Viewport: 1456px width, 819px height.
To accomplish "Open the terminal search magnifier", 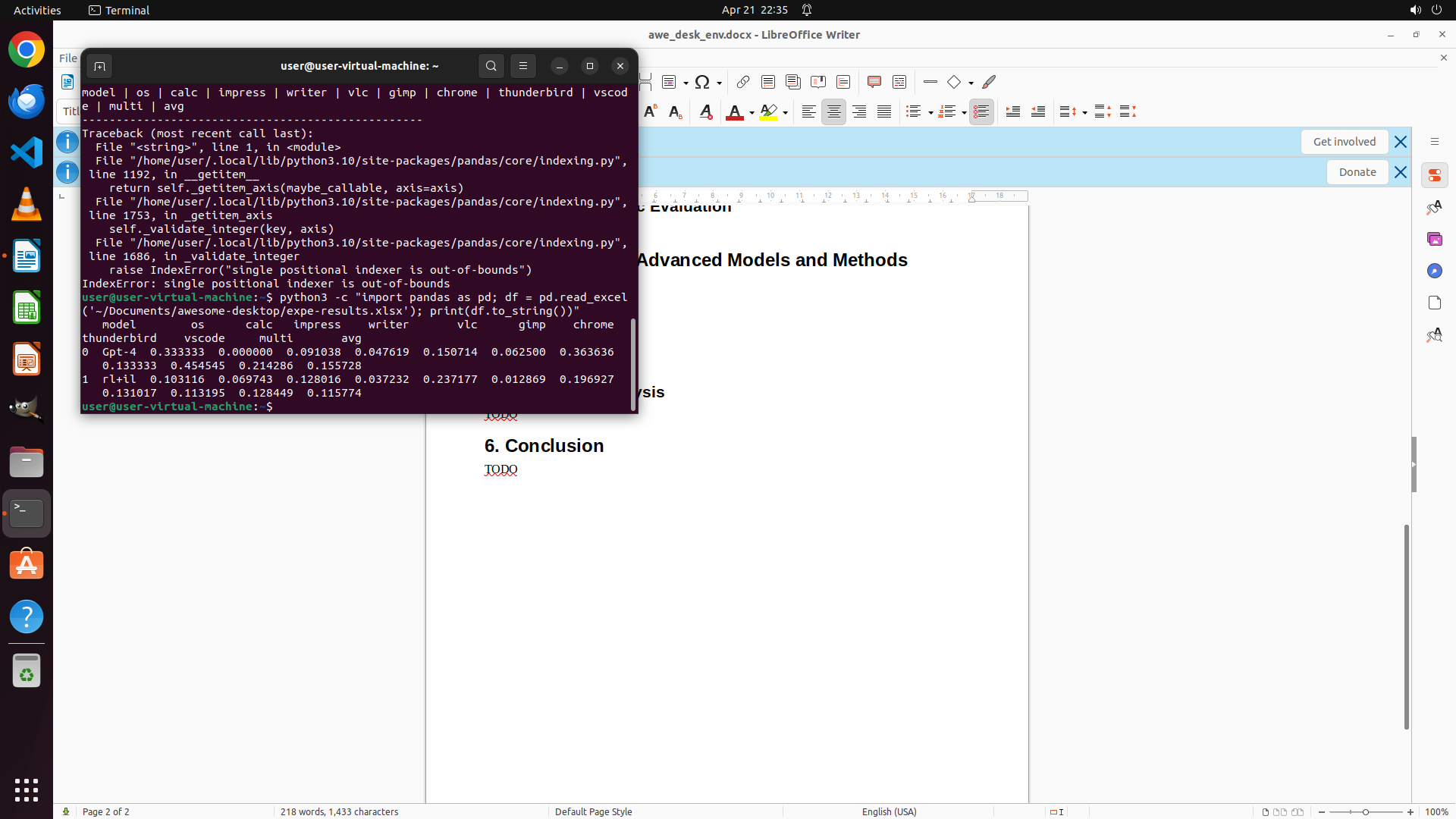I will [491, 66].
